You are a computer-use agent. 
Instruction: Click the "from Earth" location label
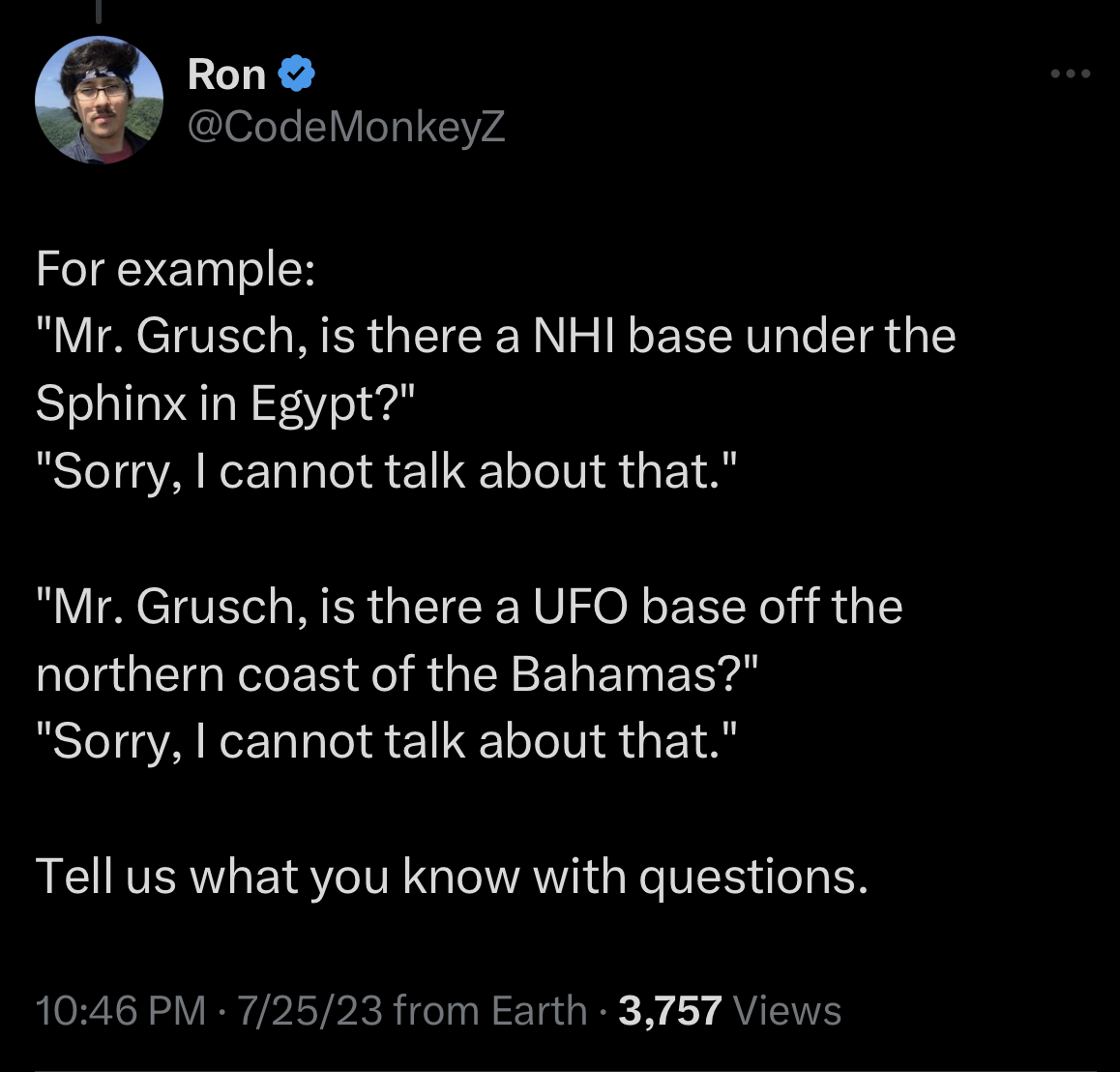click(490, 1010)
